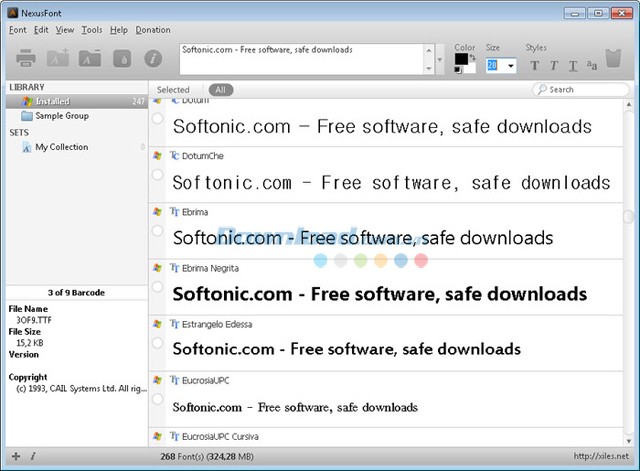This screenshot has height=471, width=640.
Task: Select the radio button for DotumChe font
Action: (x=158, y=175)
